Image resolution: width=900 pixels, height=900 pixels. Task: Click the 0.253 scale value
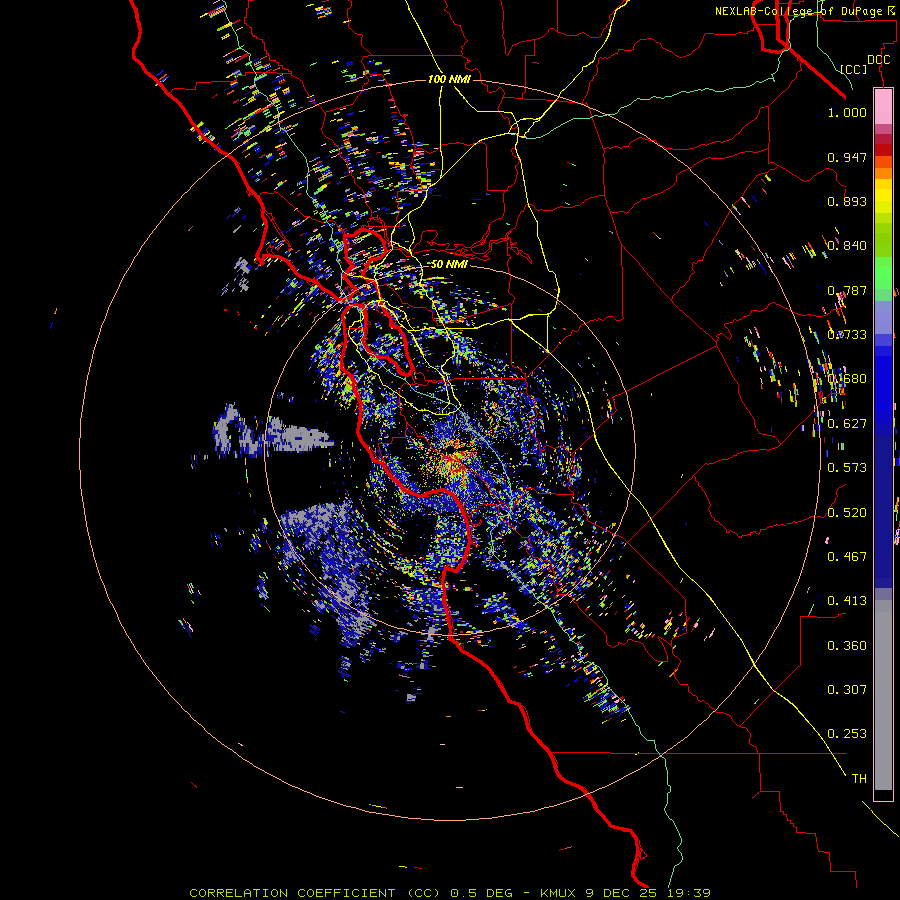(847, 734)
